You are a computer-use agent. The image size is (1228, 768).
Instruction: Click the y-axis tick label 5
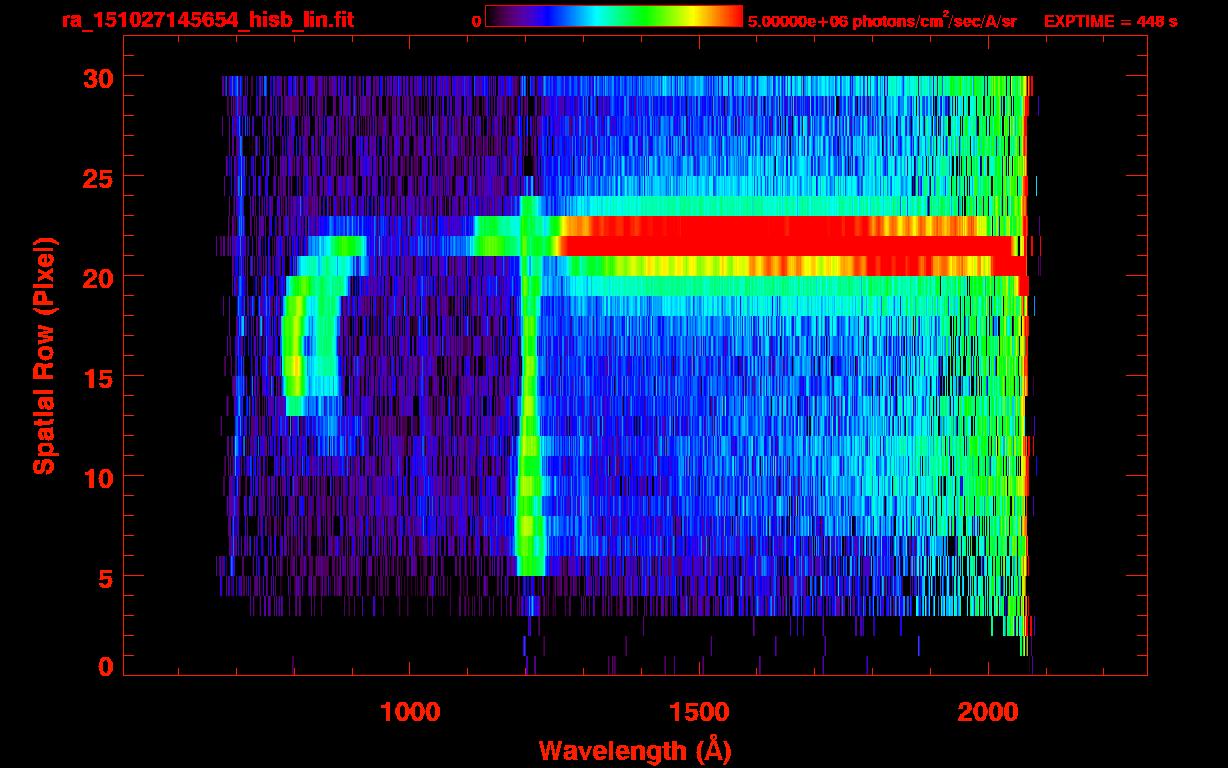click(x=106, y=577)
